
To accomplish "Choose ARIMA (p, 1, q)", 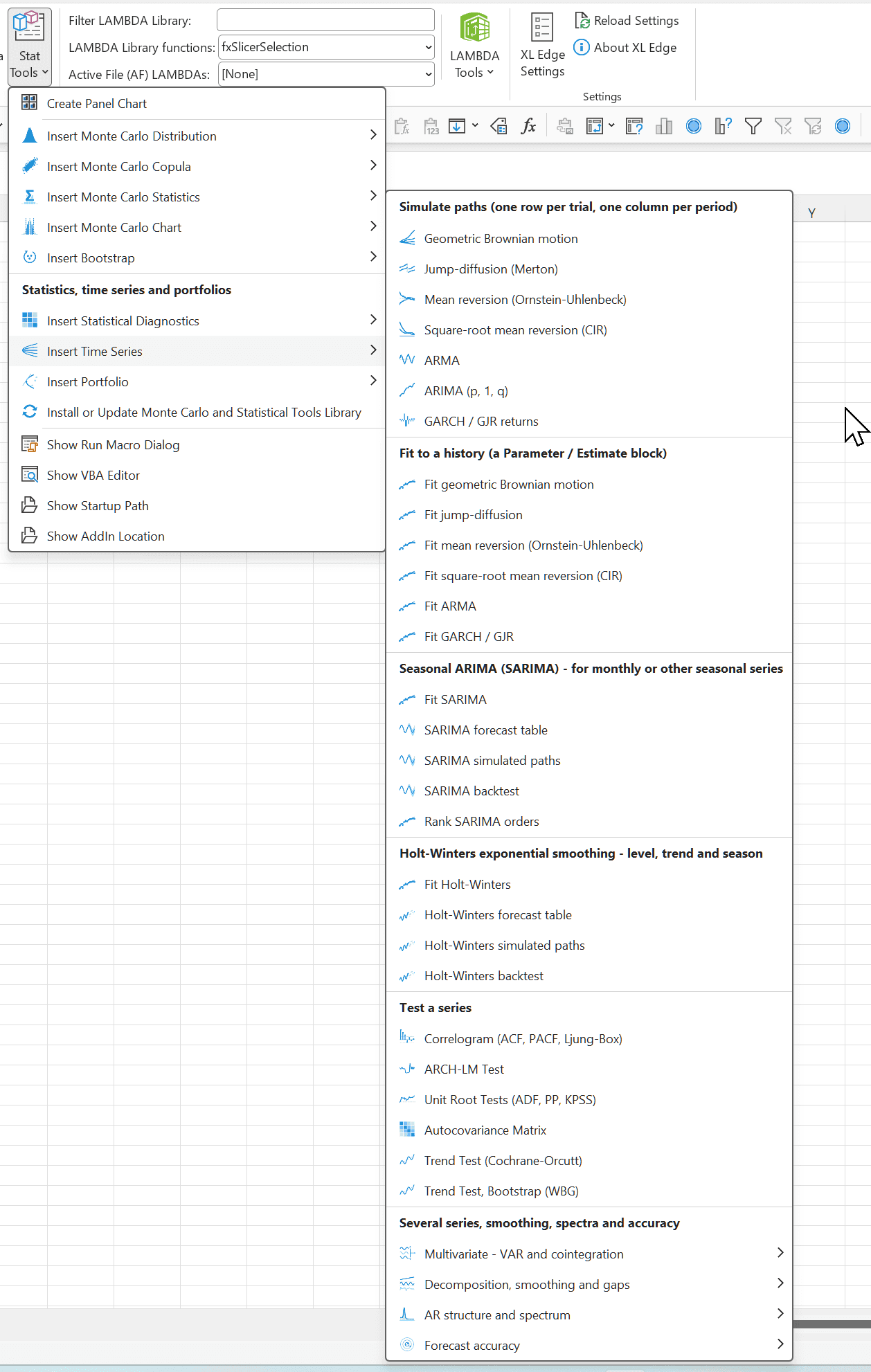I will click(589, 390).
